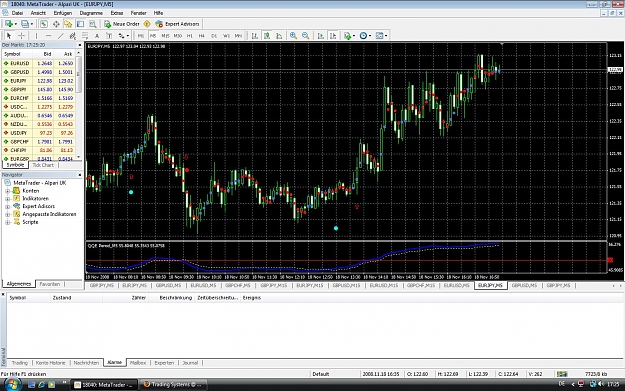Screen dimensions: 625x391
Task: Open the Konto Historie terminal tab
Action: 50,363
